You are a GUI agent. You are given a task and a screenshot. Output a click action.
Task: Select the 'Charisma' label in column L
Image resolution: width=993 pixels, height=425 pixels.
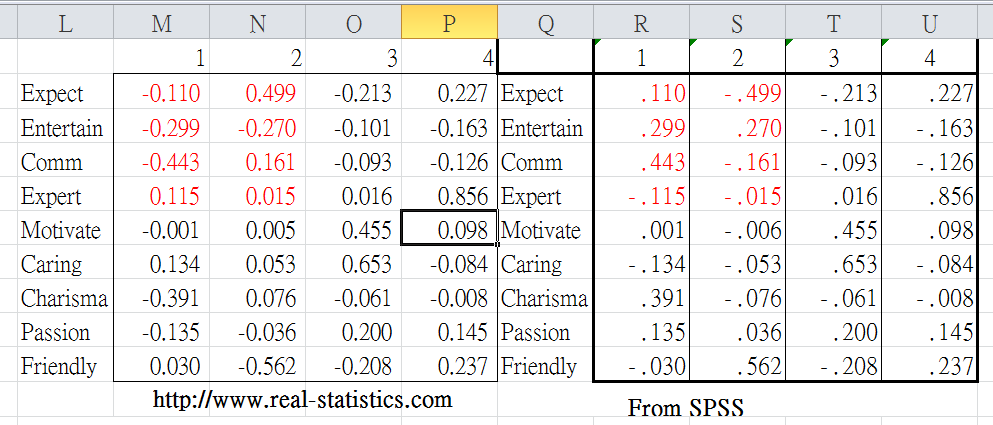click(x=65, y=298)
